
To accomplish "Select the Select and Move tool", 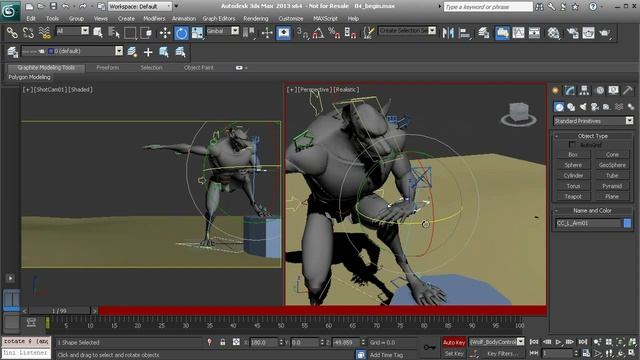I will click(x=165, y=33).
